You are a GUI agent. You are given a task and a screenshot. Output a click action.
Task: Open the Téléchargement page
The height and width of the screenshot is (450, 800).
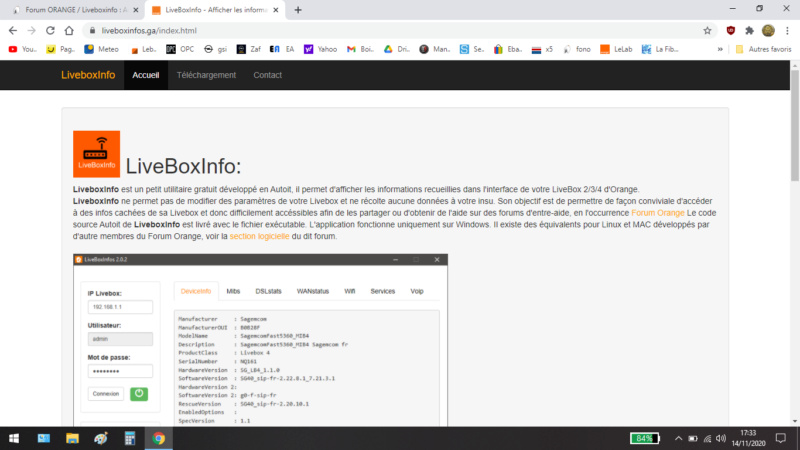pyautogui.click(x=206, y=75)
